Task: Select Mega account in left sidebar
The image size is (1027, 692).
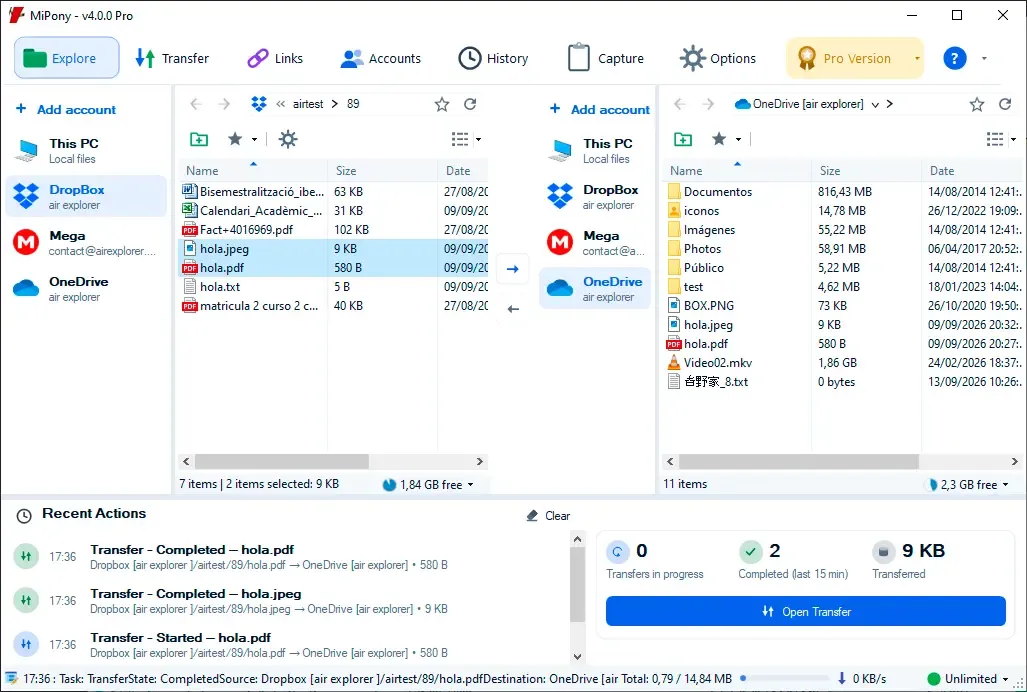Action: click(86, 242)
